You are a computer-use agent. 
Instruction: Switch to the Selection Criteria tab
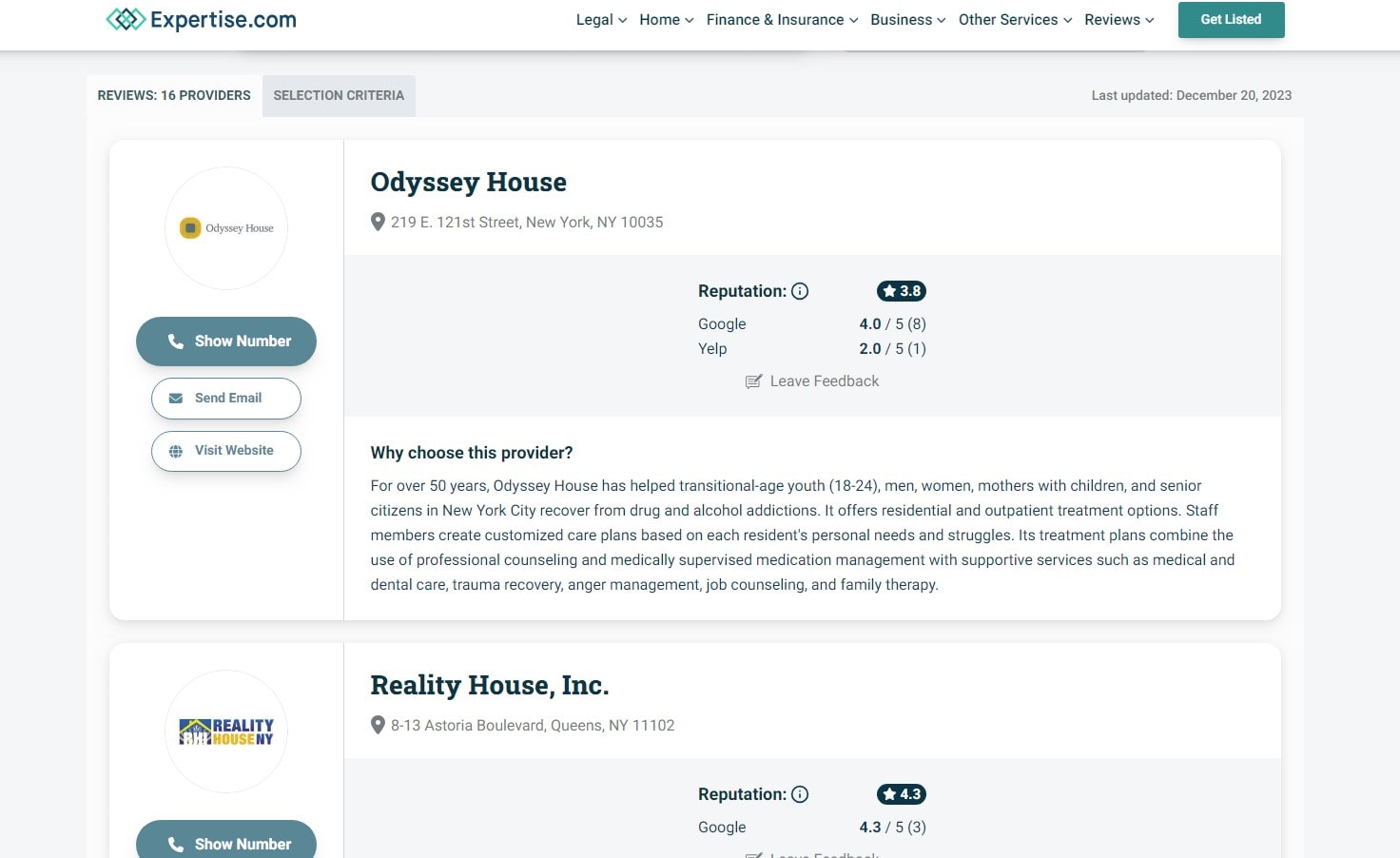point(339,96)
